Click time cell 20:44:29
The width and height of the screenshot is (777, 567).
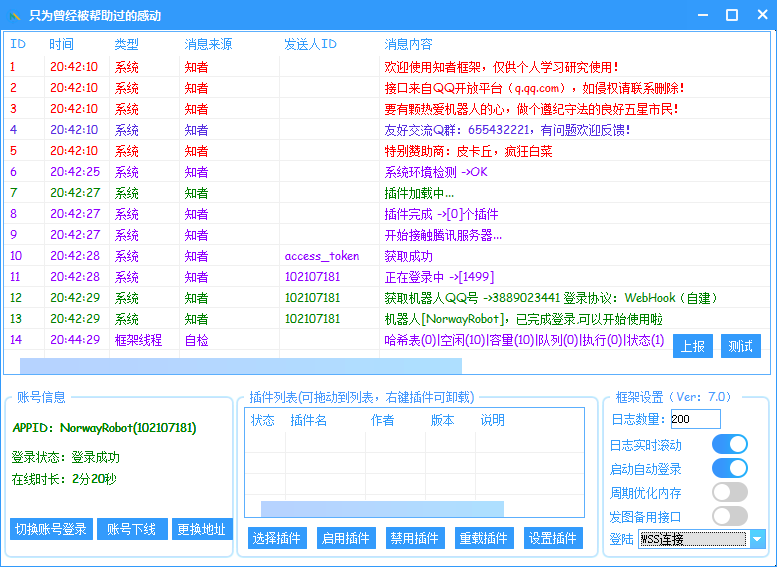pyautogui.click(x=75, y=340)
